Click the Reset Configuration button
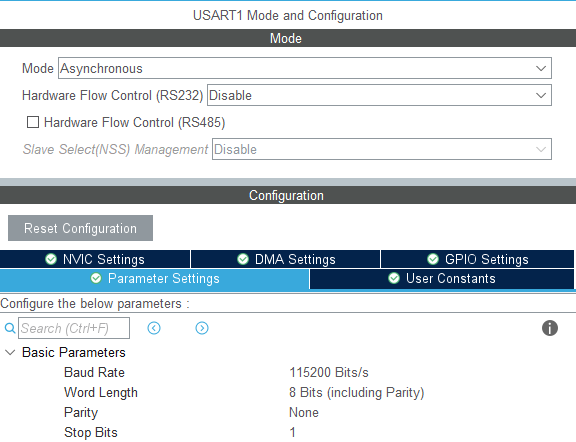Image resolution: width=576 pixels, height=442 pixels. [80, 228]
